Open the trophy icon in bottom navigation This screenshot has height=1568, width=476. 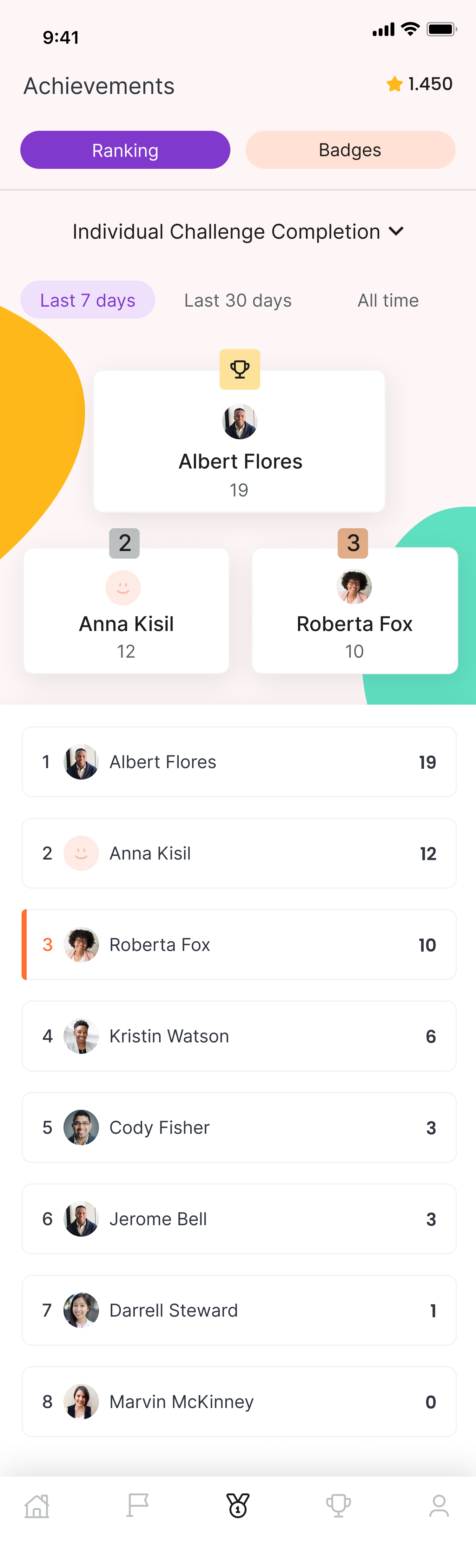pyautogui.click(x=338, y=1504)
